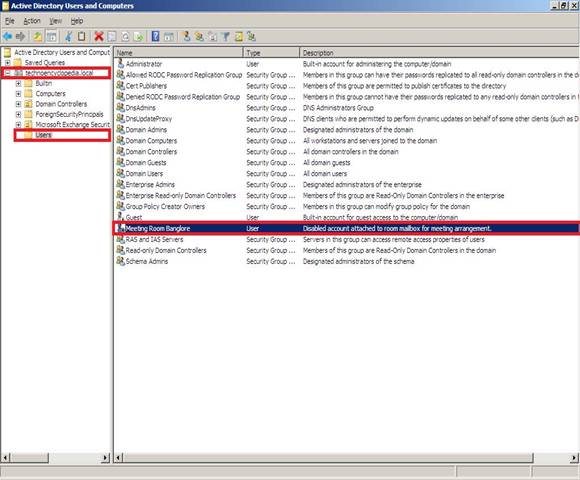Select the Read-only Domain Controllers group
580x480 pixels.
tap(346, 250)
